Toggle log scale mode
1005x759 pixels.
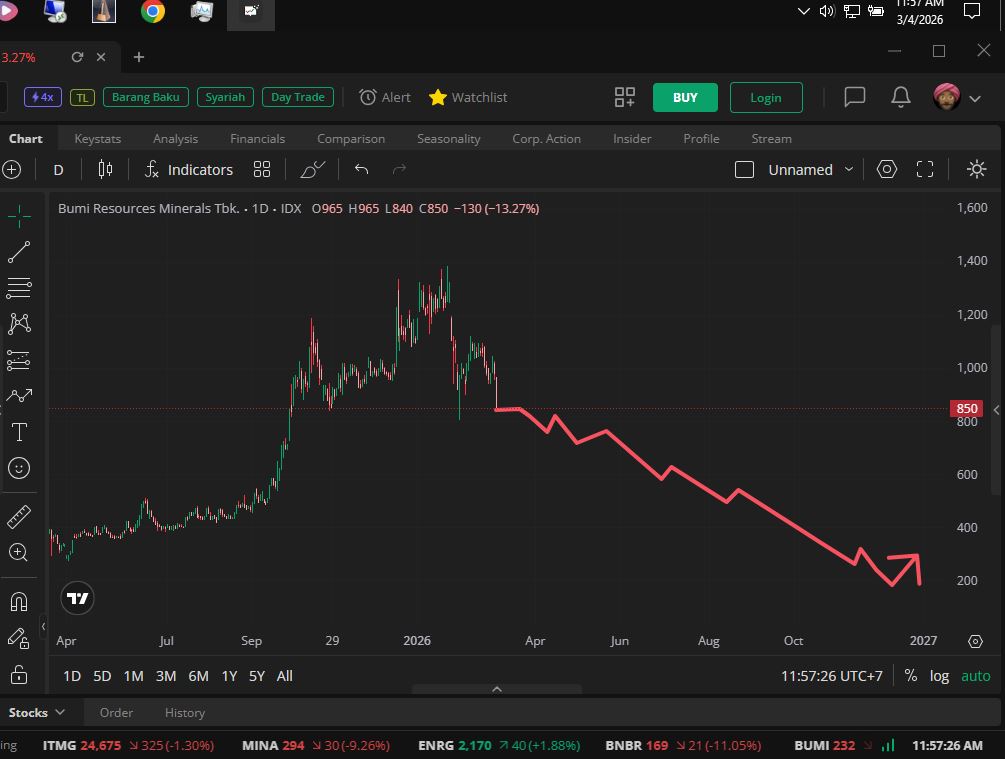[x=939, y=676]
